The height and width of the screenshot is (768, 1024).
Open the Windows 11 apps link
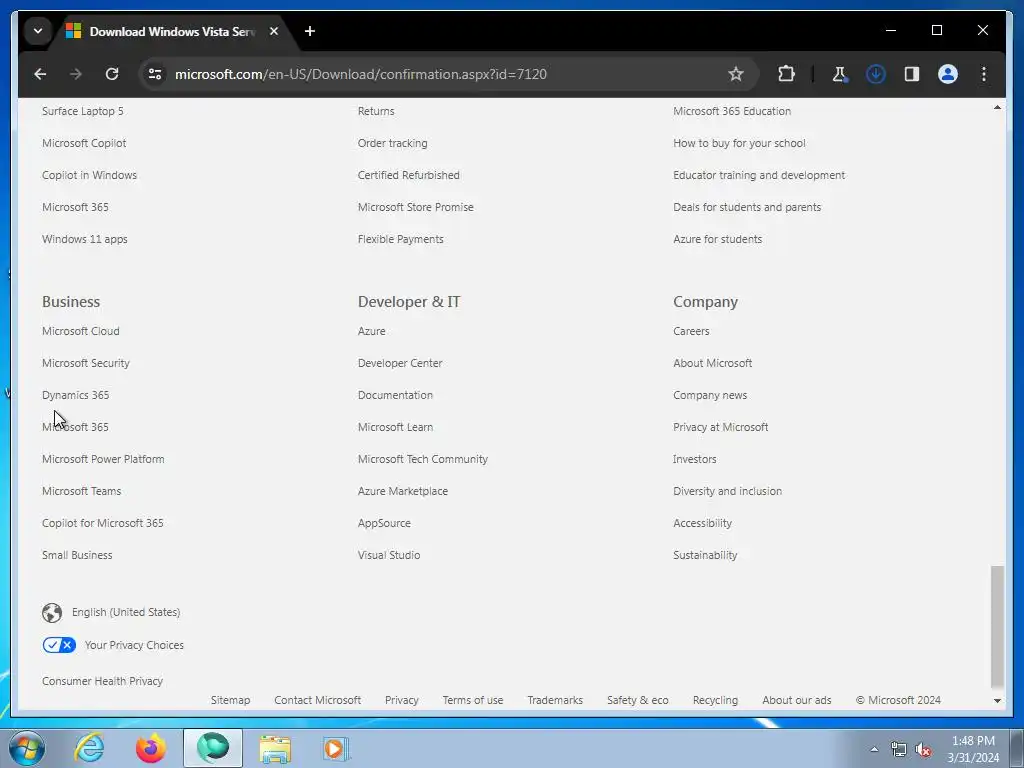tap(85, 239)
